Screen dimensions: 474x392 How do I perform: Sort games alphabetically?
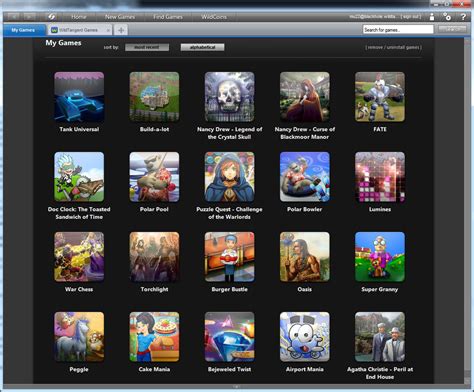[202, 47]
